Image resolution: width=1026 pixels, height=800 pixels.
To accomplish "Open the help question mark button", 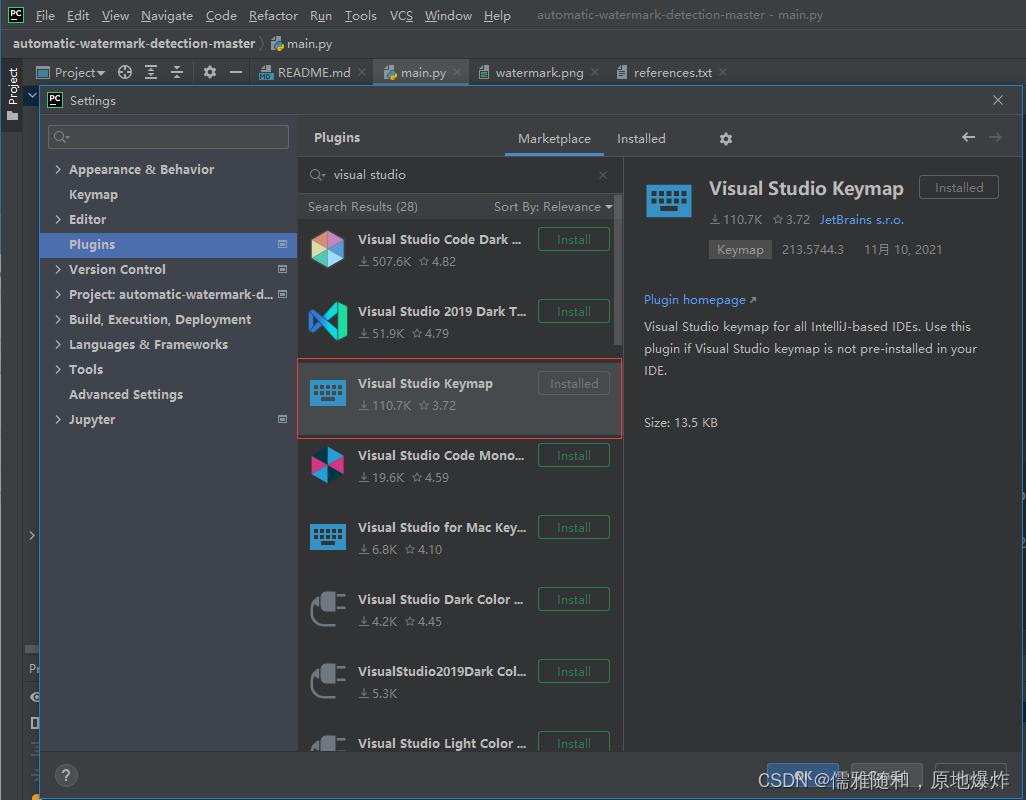I will (65, 776).
